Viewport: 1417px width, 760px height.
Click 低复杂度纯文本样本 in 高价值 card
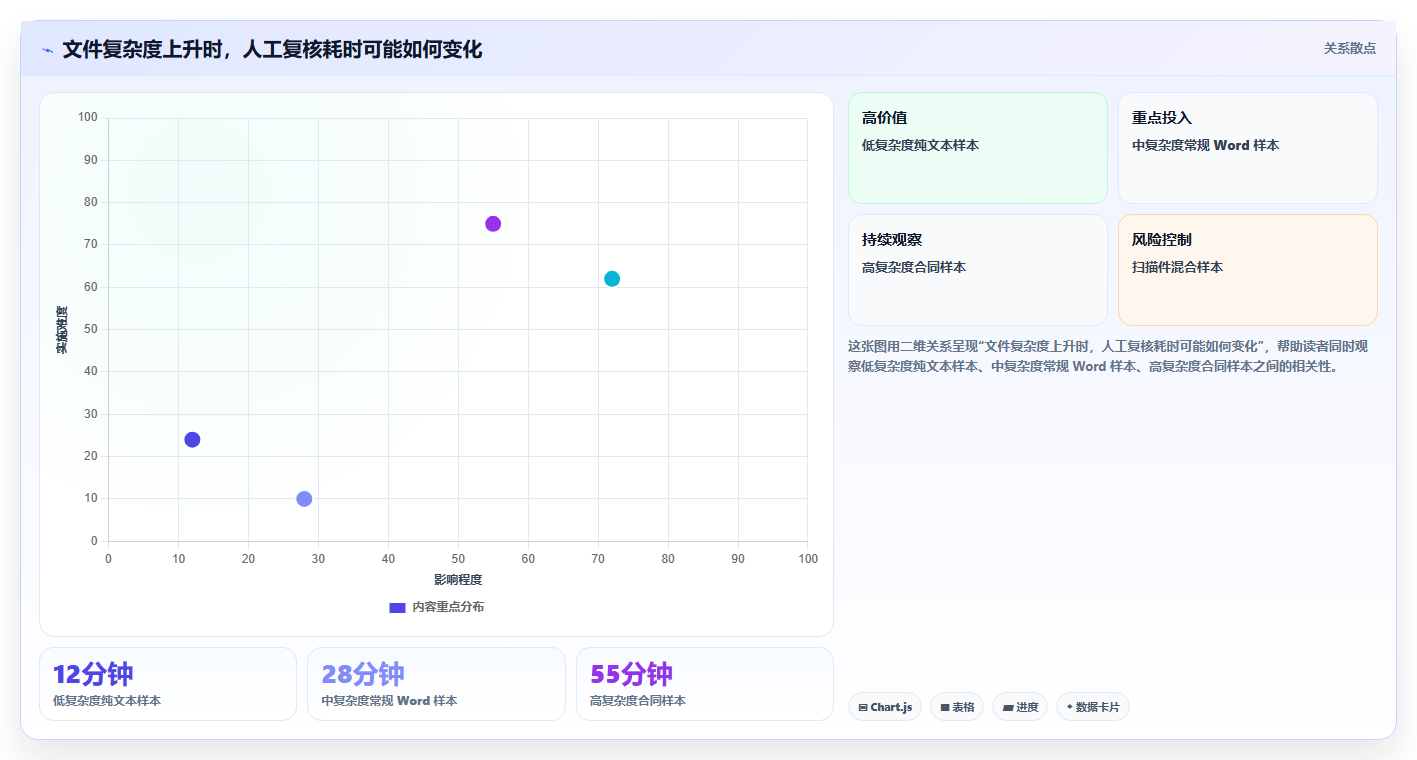(x=920, y=145)
